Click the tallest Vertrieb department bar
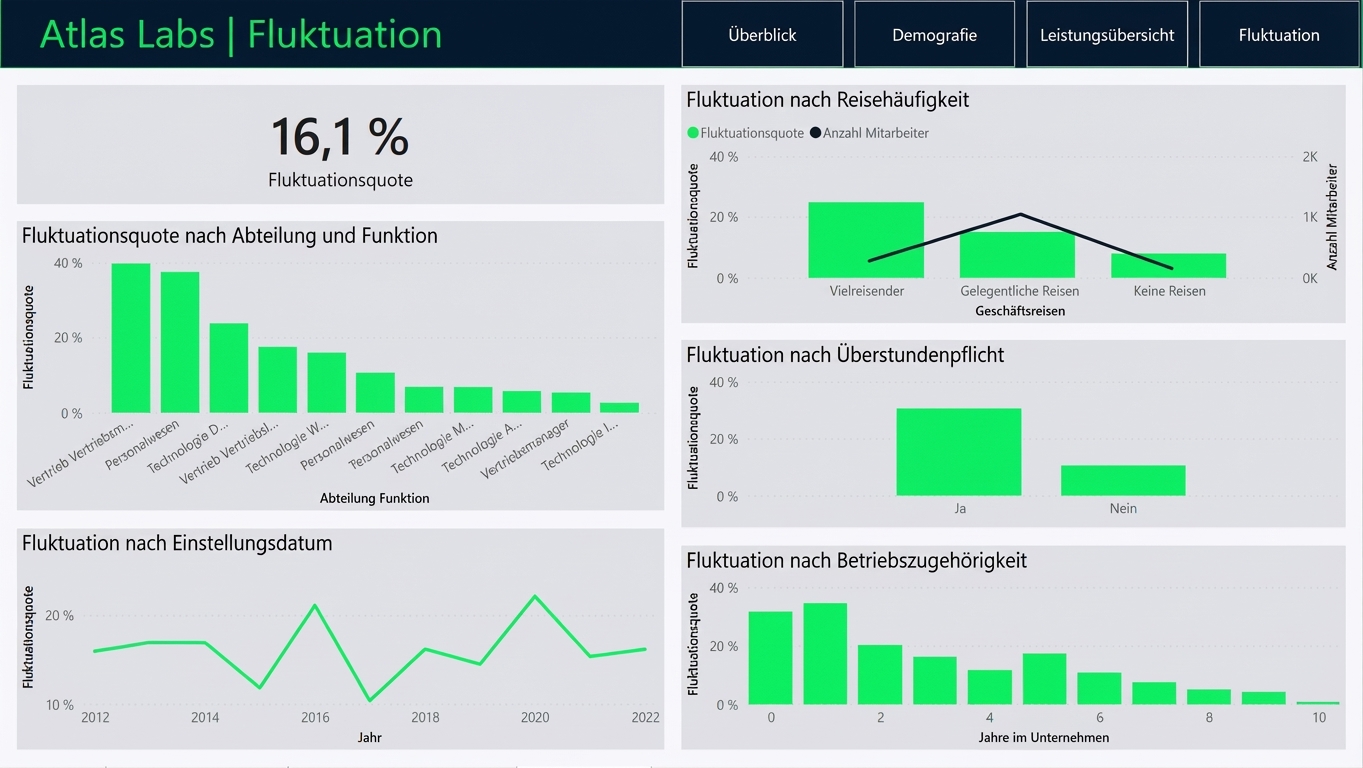 point(131,338)
